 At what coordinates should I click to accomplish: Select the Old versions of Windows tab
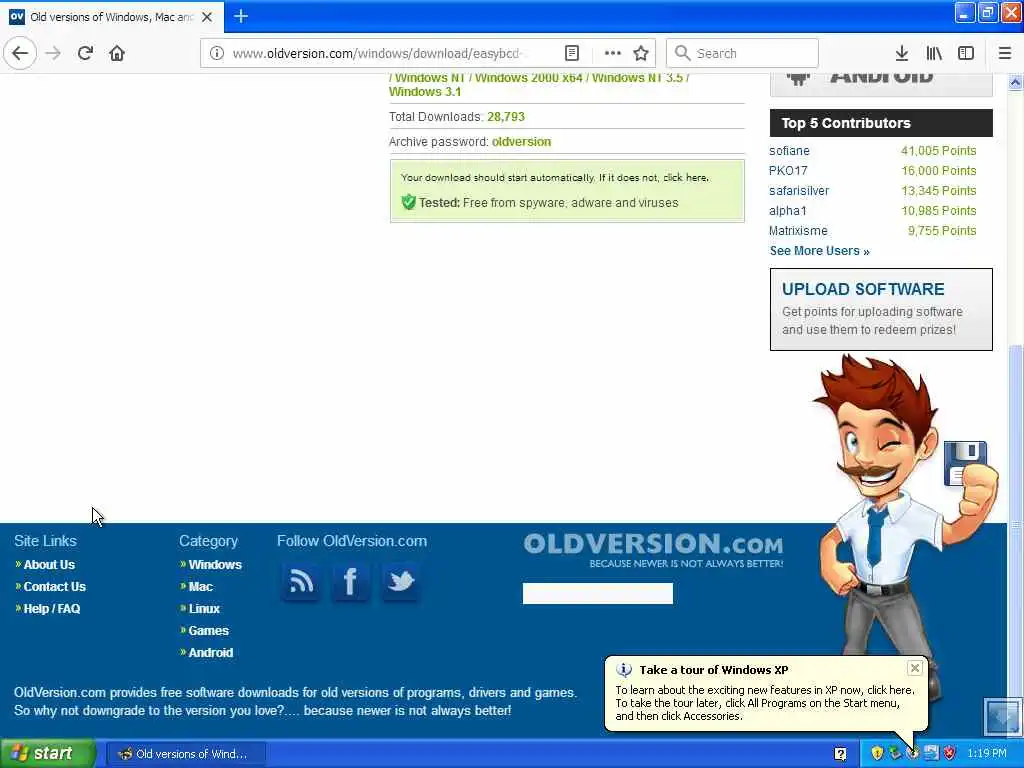tap(112, 17)
